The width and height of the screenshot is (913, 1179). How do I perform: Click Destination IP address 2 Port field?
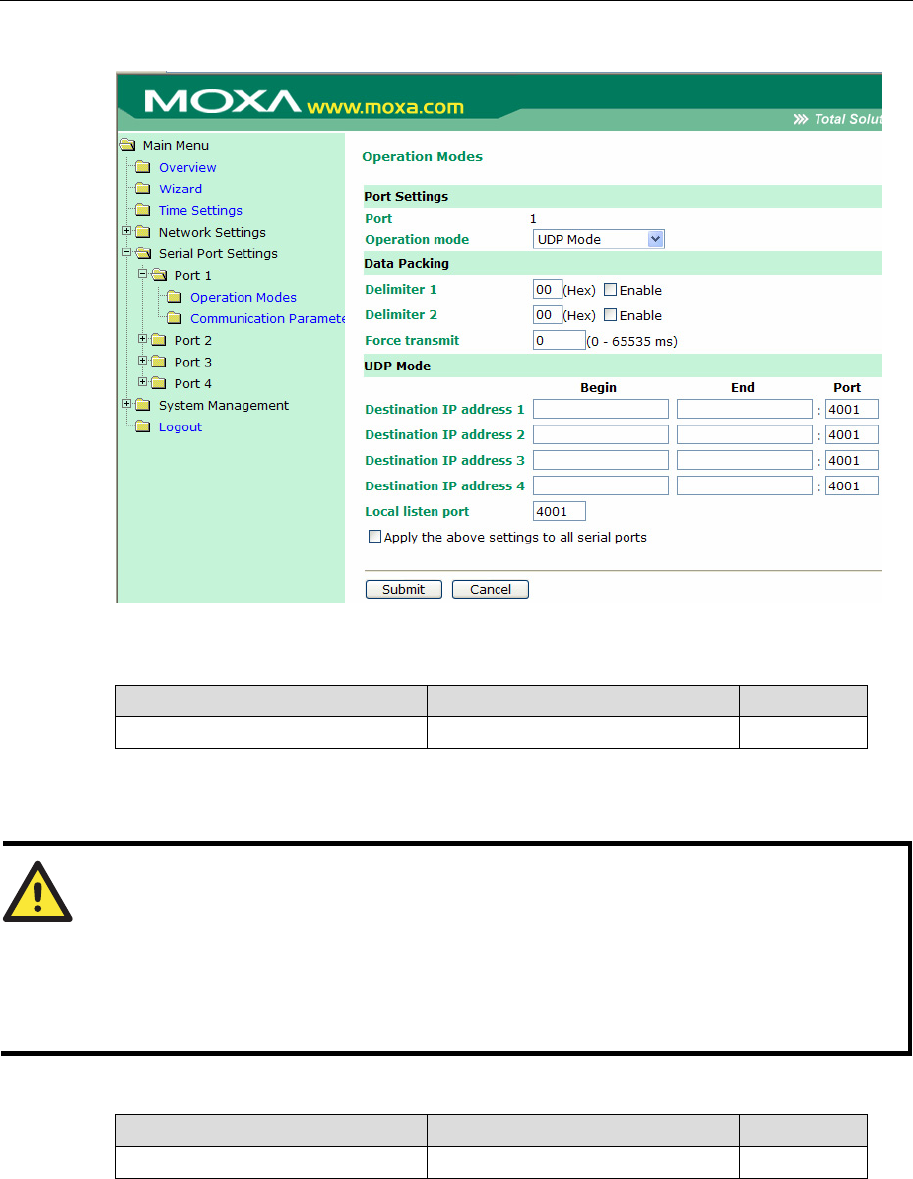click(852, 435)
